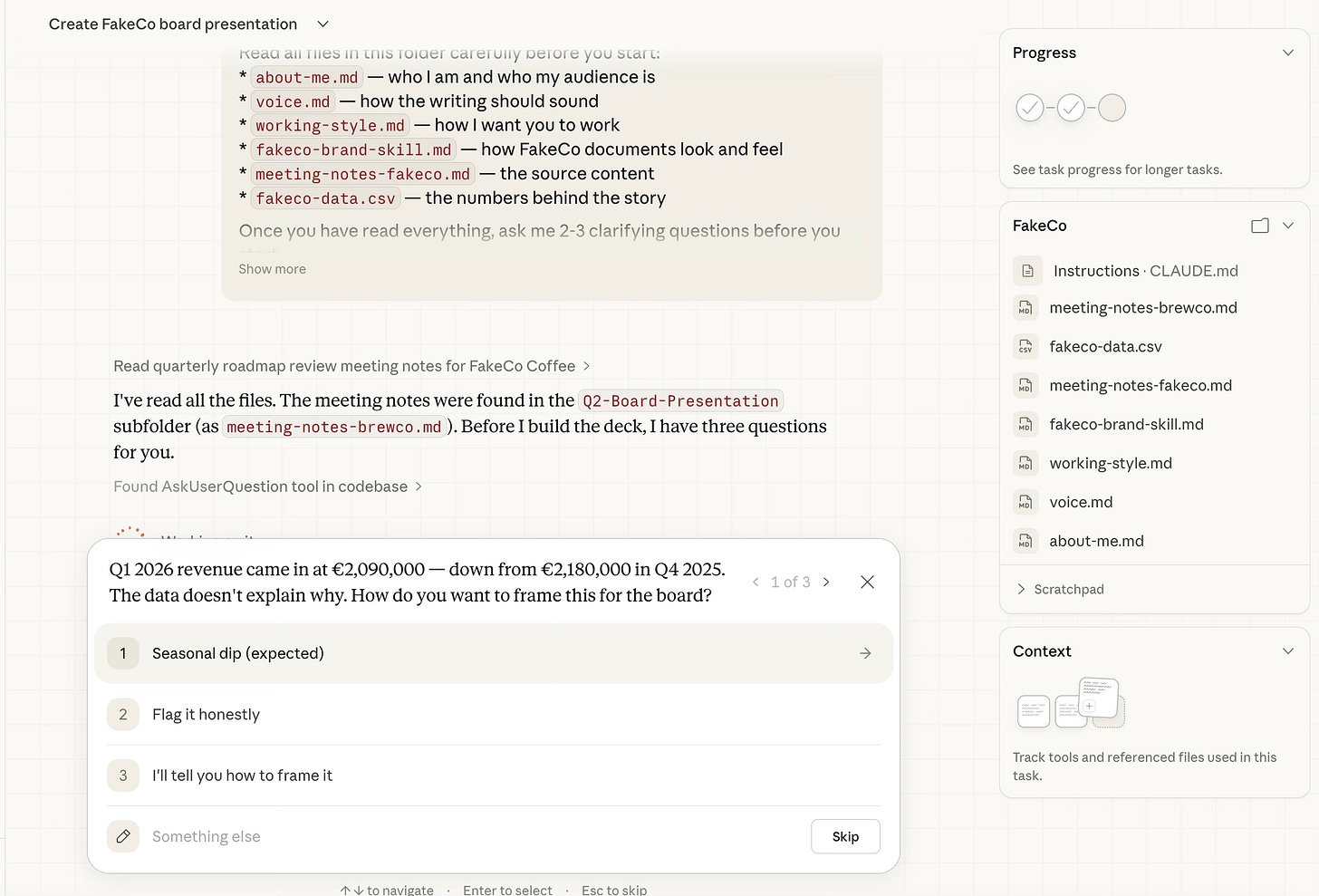Click the second completed progress step circle

pyautogui.click(x=1071, y=108)
